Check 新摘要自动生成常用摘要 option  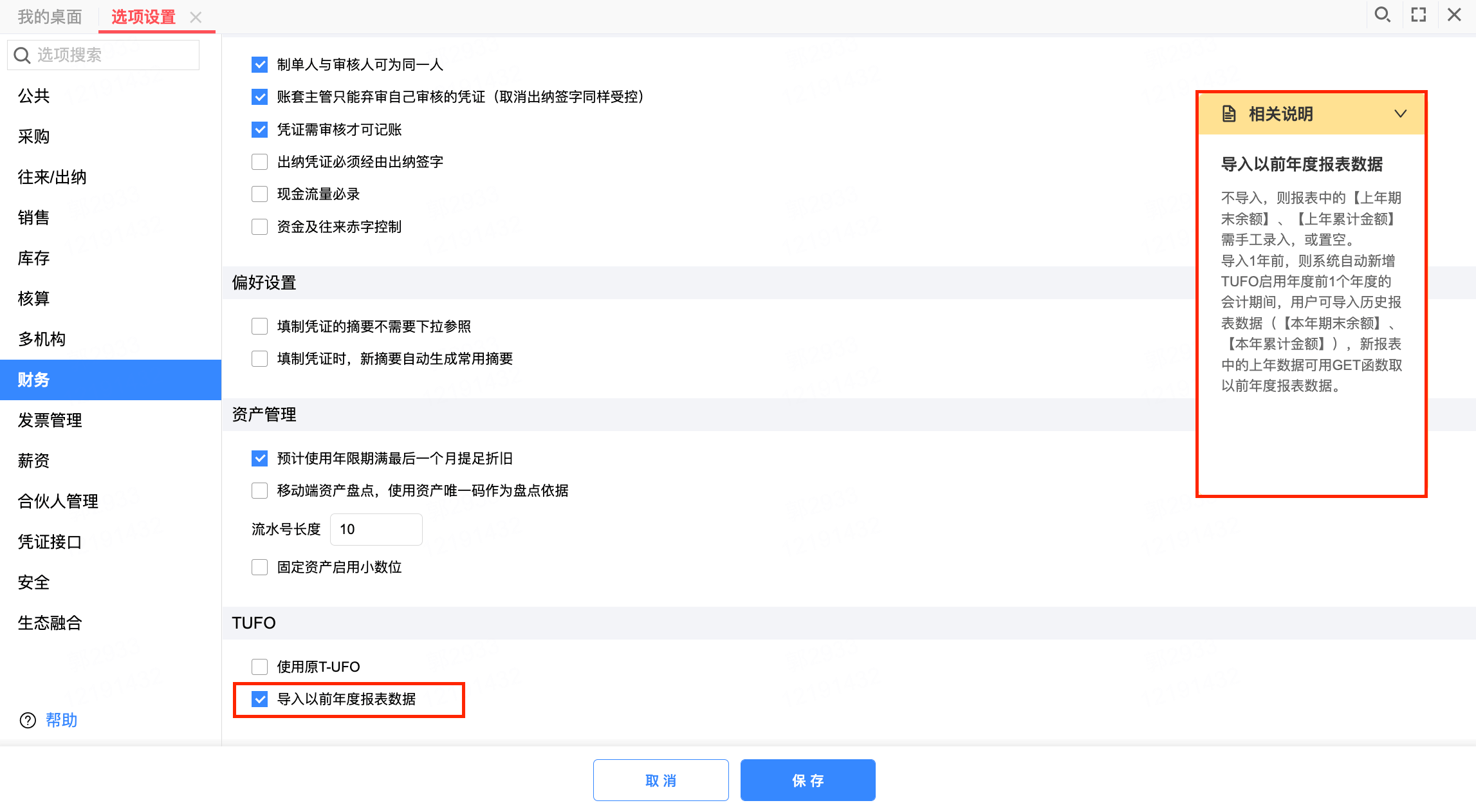click(259, 358)
